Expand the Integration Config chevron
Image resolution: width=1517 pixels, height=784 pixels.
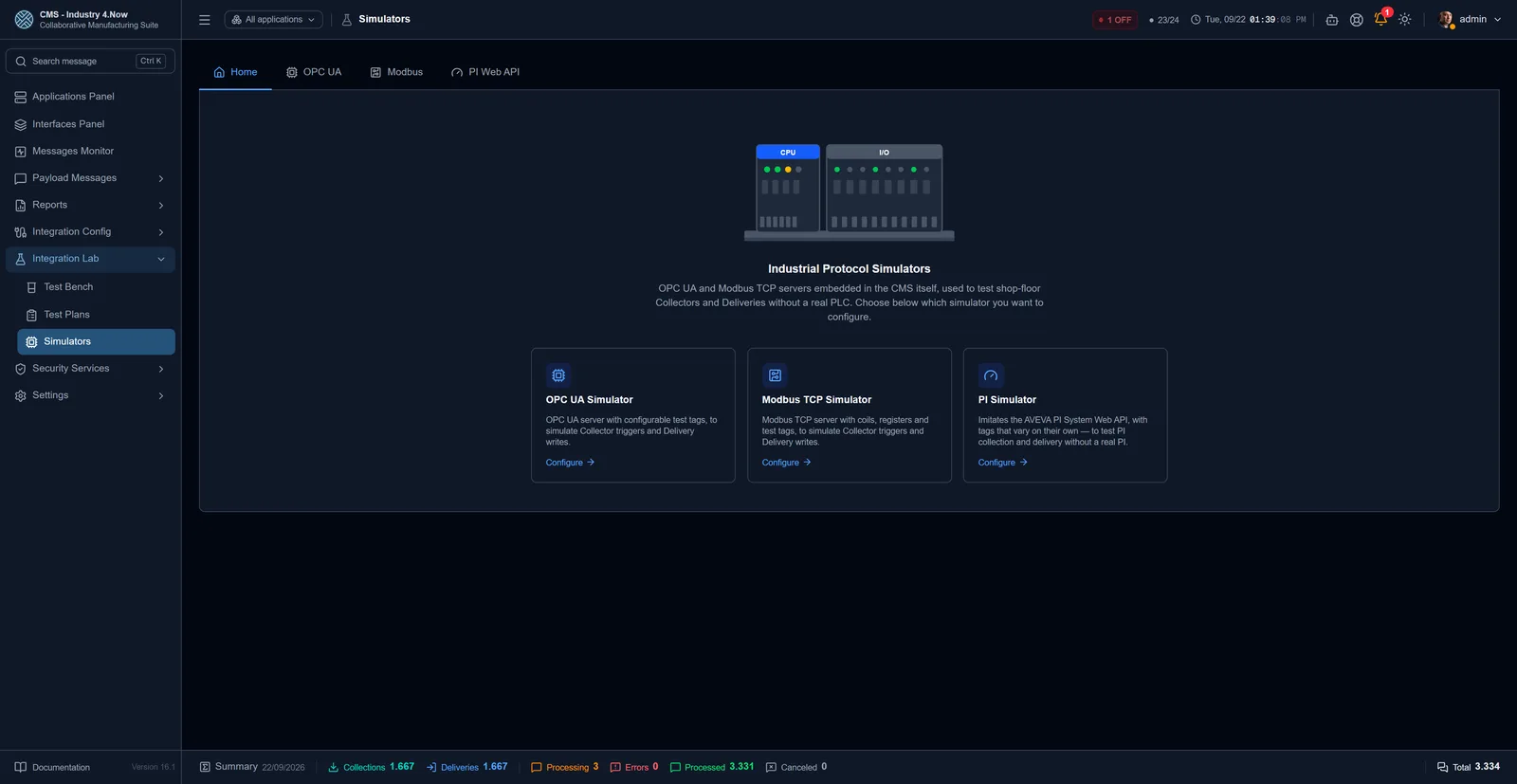(161, 232)
